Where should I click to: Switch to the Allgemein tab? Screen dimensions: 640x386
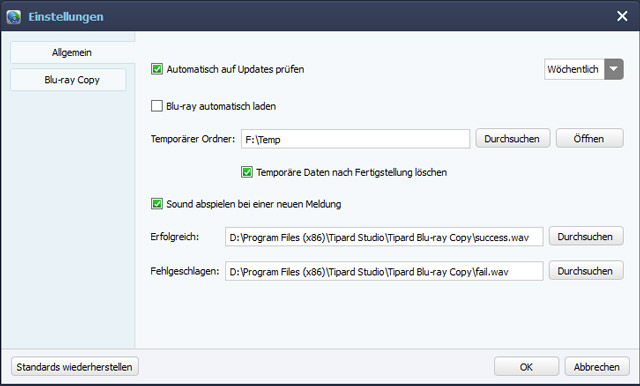click(x=72, y=53)
